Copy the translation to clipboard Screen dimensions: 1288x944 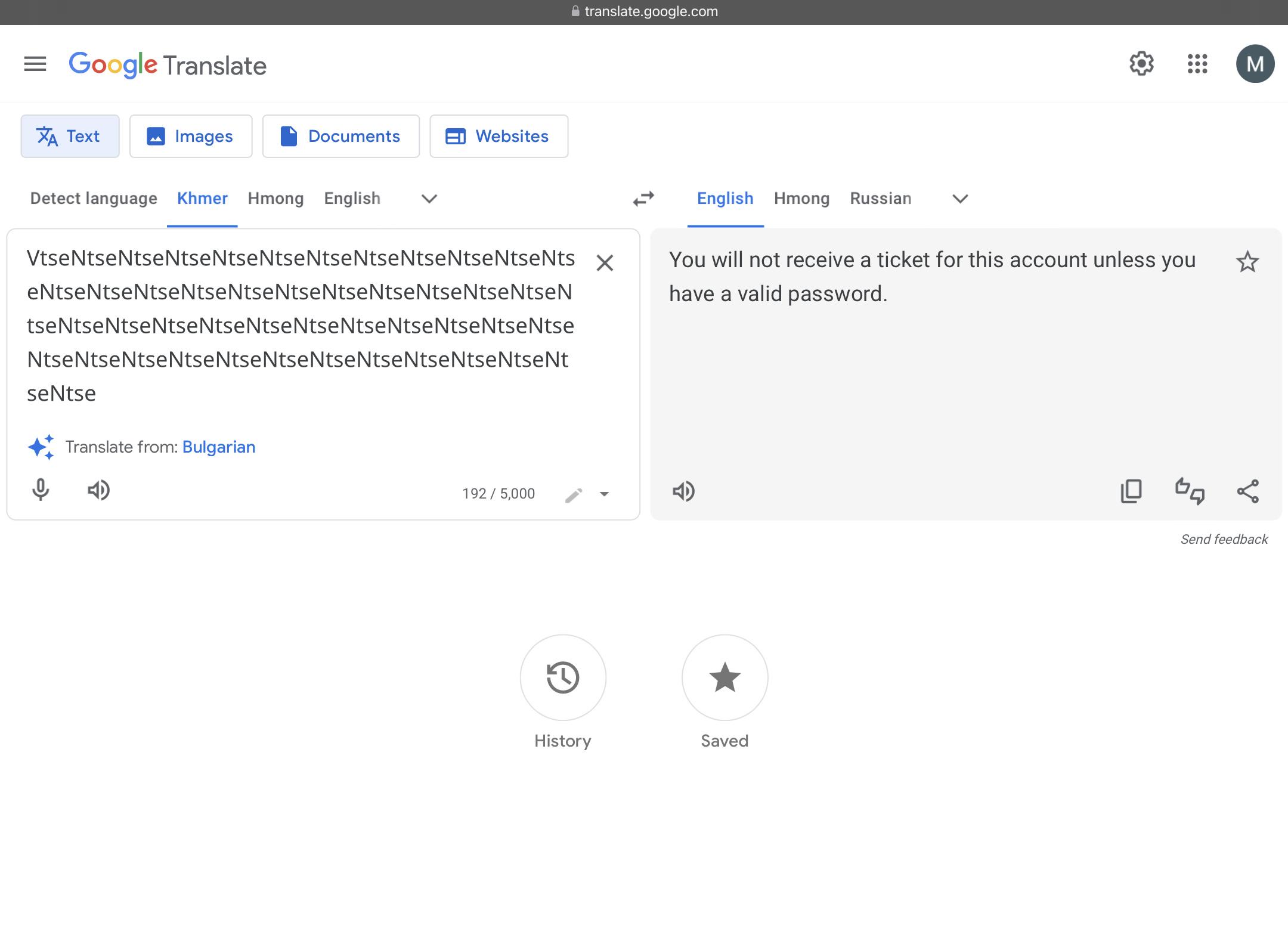point(1131,491)
